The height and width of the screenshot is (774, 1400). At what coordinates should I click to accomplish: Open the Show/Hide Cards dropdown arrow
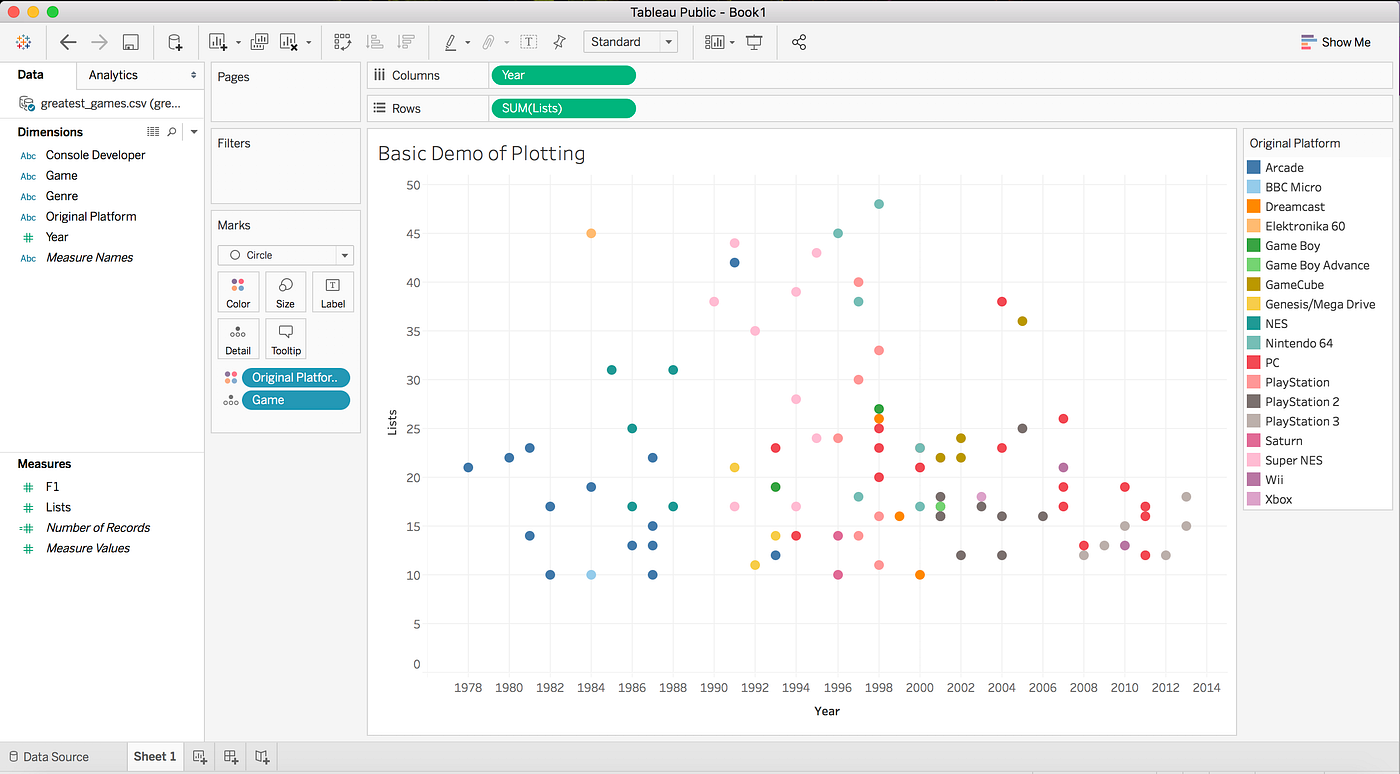733,43
